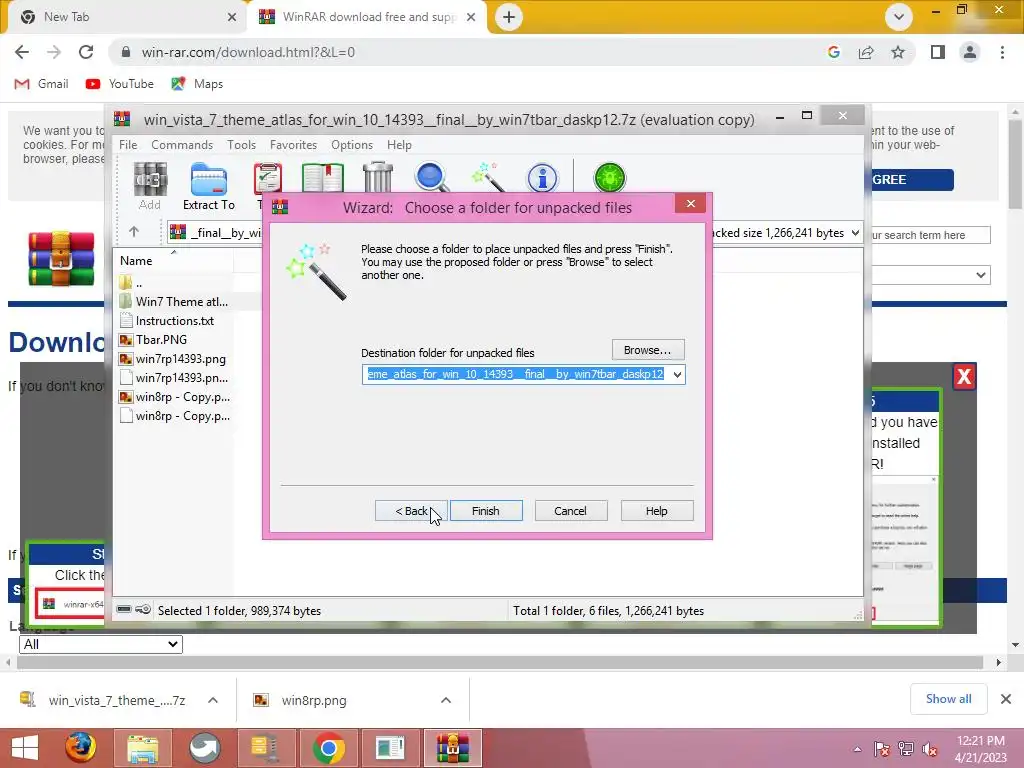The width and height of the screenshot is (1024, 768).
Task: Open the Info icon in WinRAR toolbar
Action: point(542,178)
